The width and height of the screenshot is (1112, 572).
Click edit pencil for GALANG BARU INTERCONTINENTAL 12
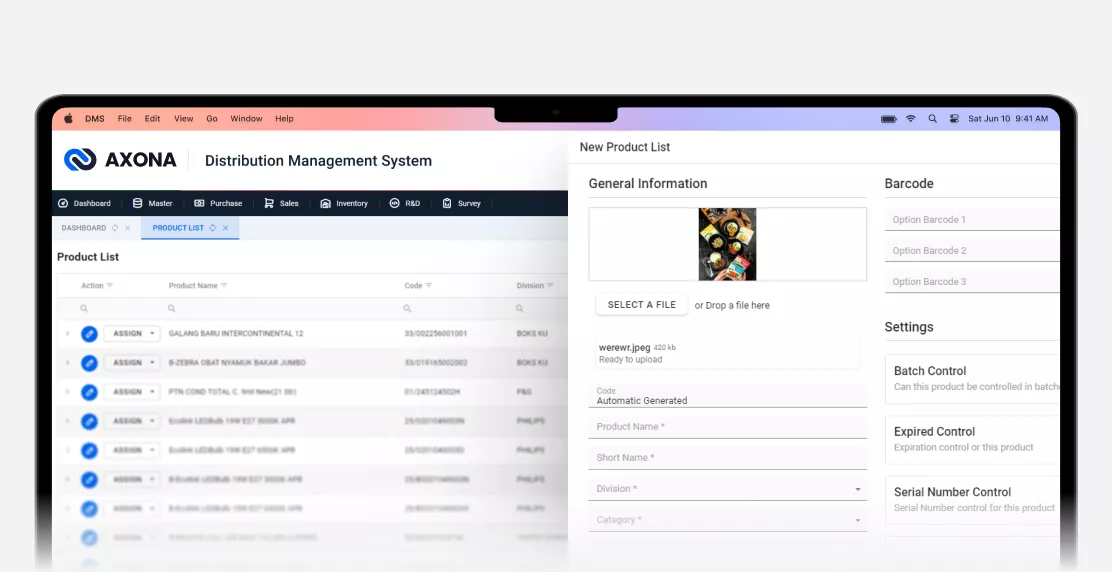click(x=89, y=333)
